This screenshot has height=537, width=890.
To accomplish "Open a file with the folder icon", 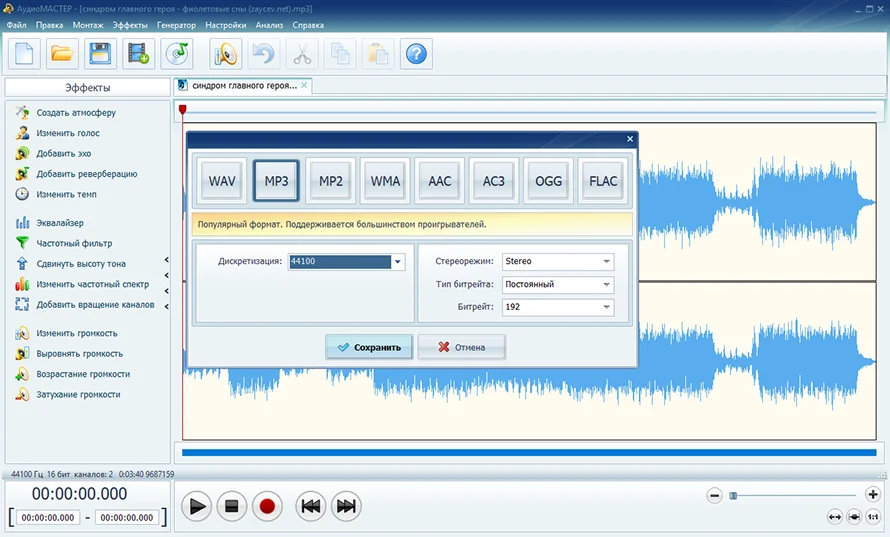I will (x=62, y=54).
